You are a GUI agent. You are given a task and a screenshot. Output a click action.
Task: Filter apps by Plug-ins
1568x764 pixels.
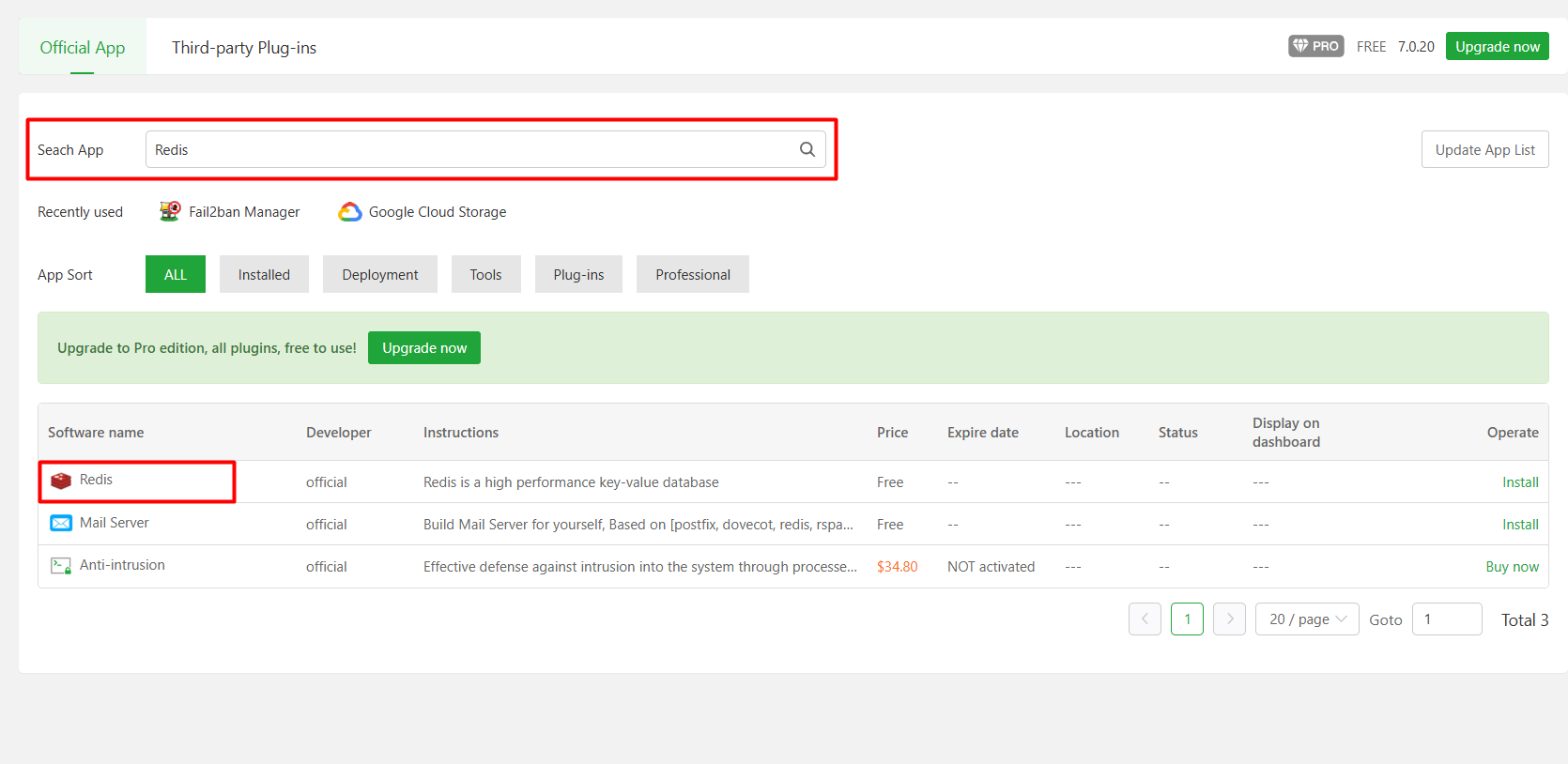click(x=578, y=274)
